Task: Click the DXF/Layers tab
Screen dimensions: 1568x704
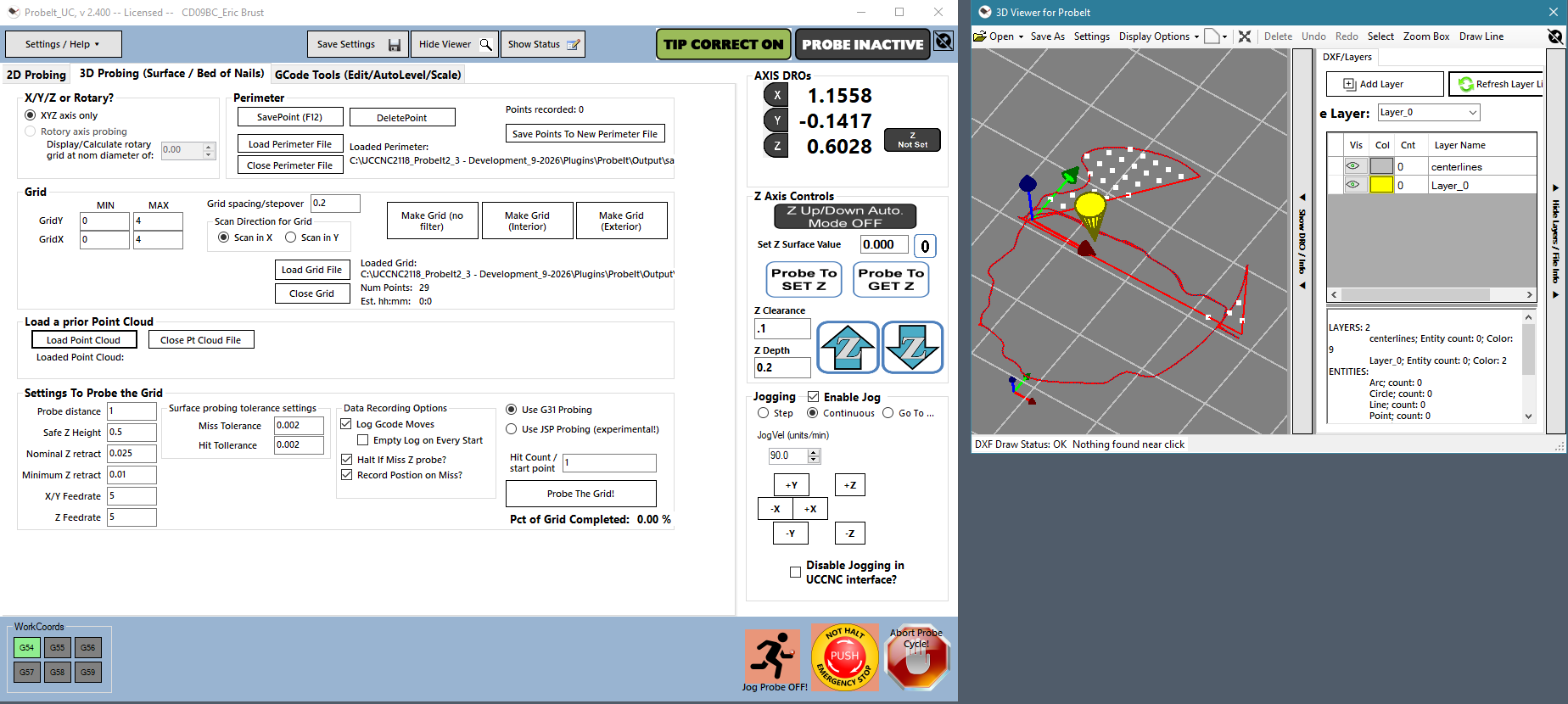Action: 1347,57
